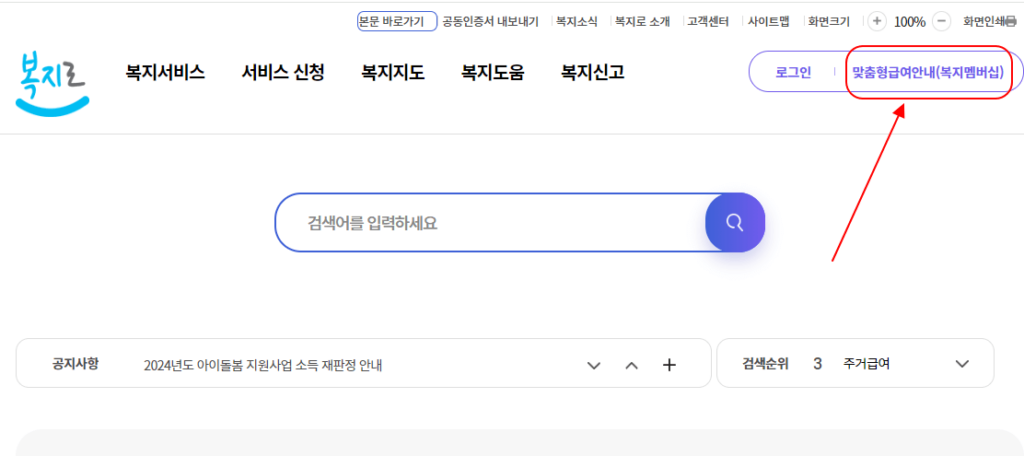Open the 복지서비스 menu
The height and width of the screenshot is (456, 1024).
pyautogui.click(x=165, y=72)
